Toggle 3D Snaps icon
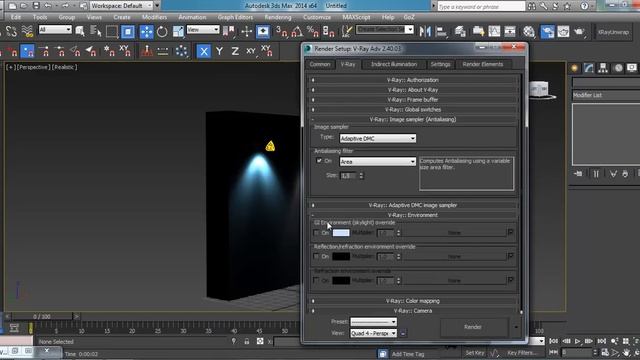This screenshot has width=640, height=360. pos(281,31)
